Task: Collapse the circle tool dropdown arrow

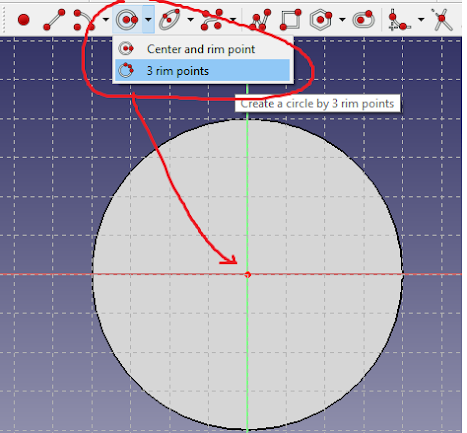Action: [148, 20]
